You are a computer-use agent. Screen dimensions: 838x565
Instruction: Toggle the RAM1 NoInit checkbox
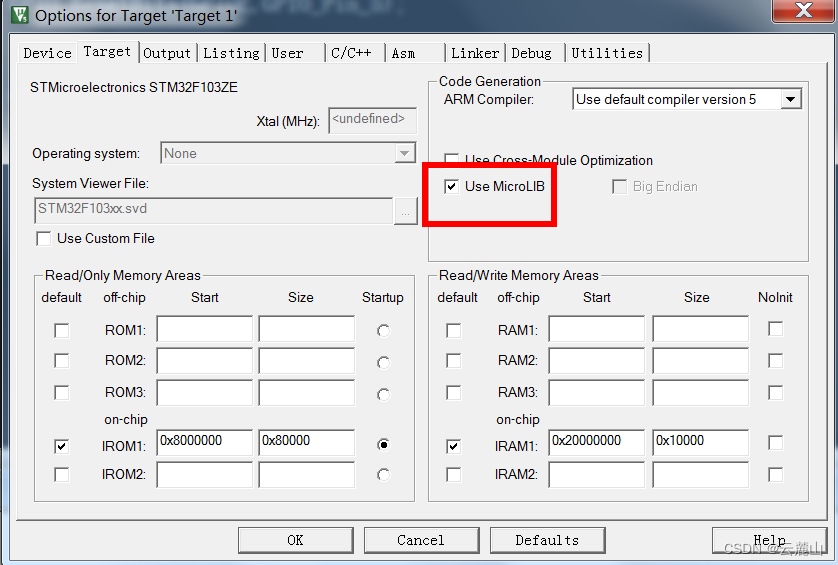(775, 329)
